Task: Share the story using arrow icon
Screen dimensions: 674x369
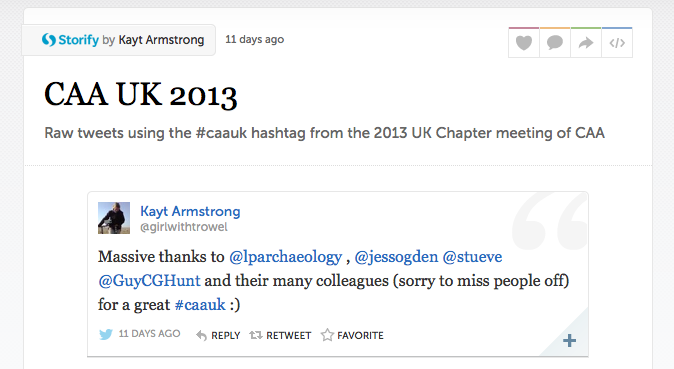Action: pyautogui.click(x=585, y=43)
